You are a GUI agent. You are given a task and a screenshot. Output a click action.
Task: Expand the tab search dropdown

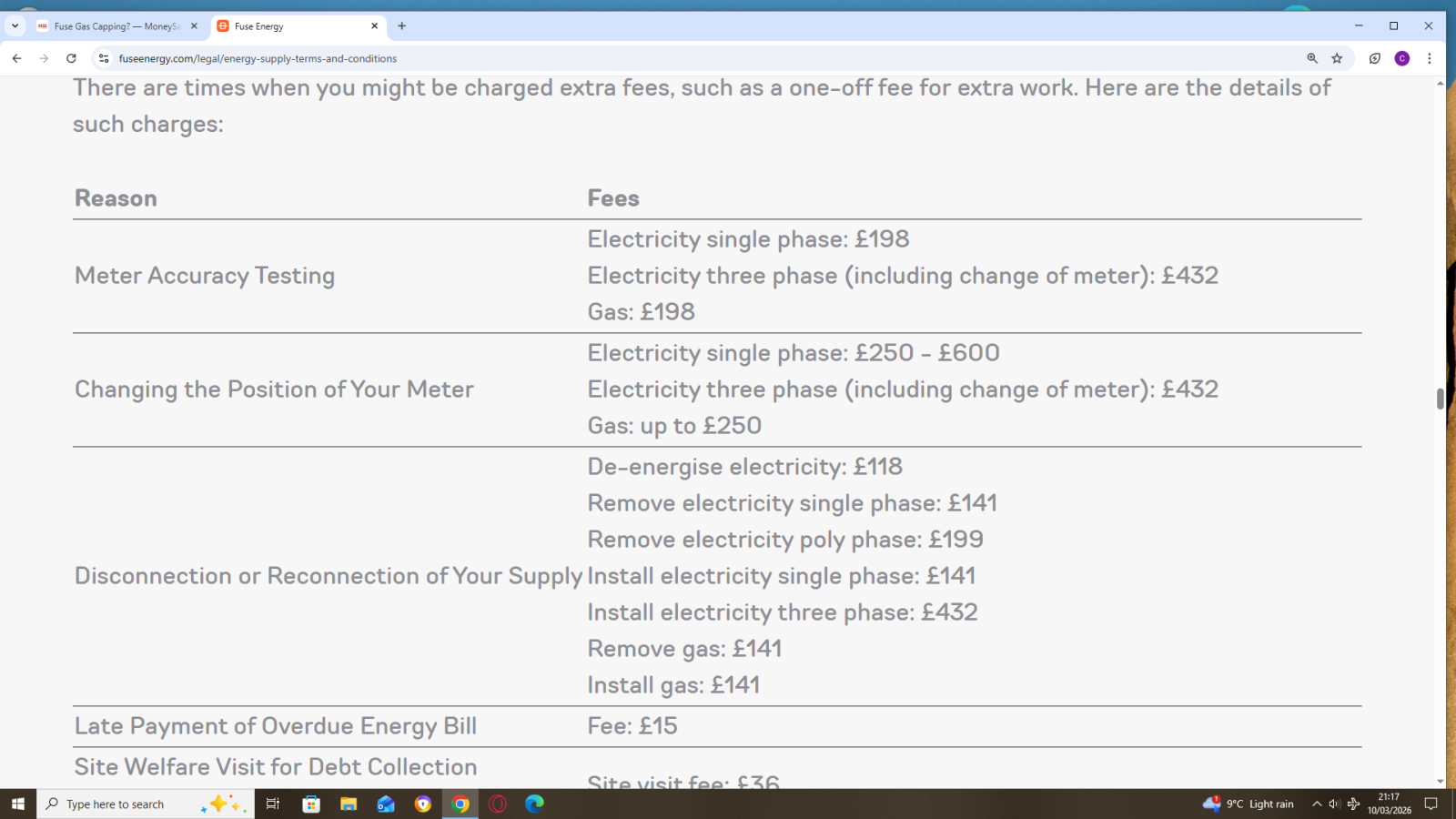tap(15, 26)
